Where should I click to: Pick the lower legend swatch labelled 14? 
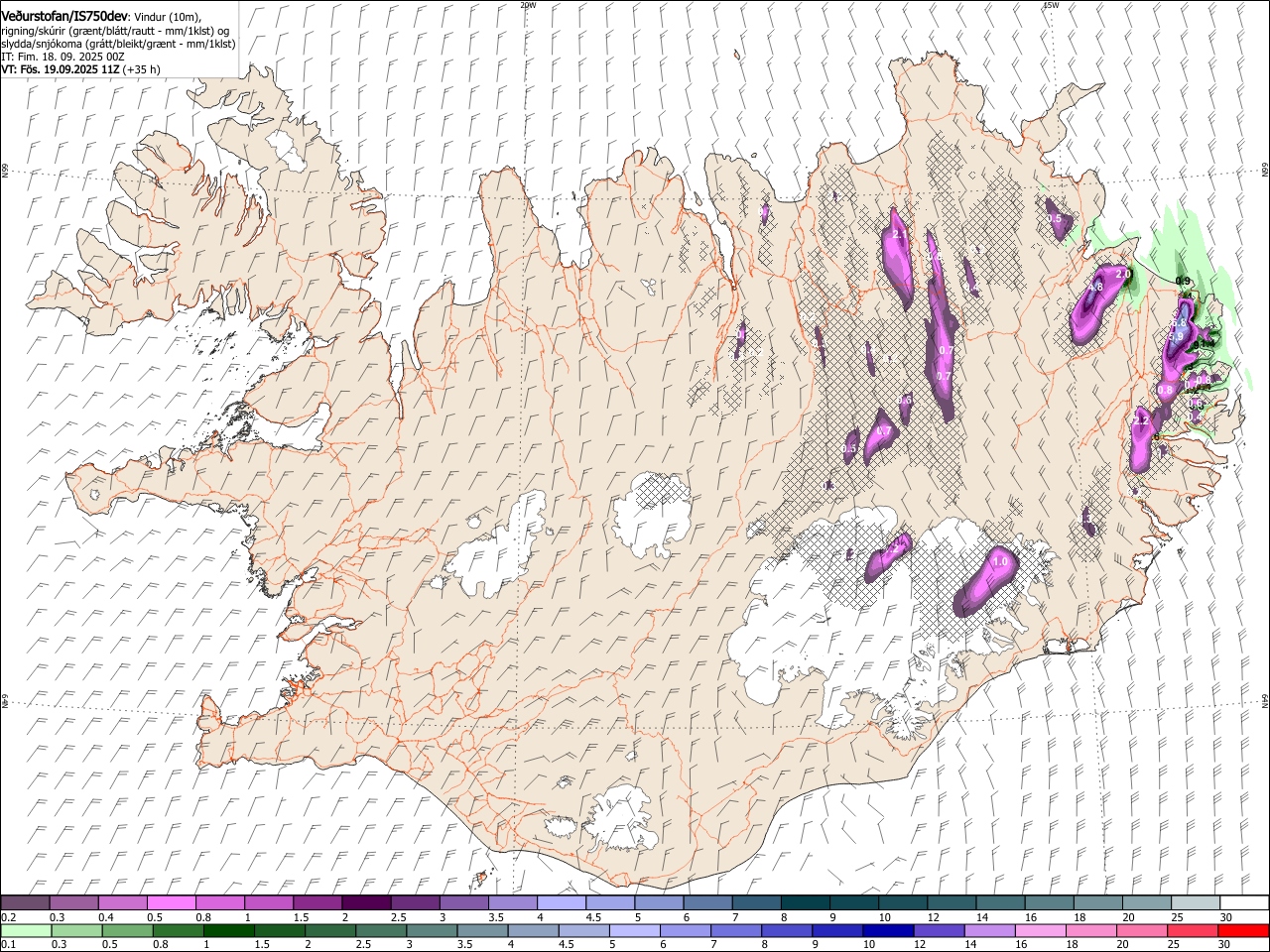click(x=988, y=930)
